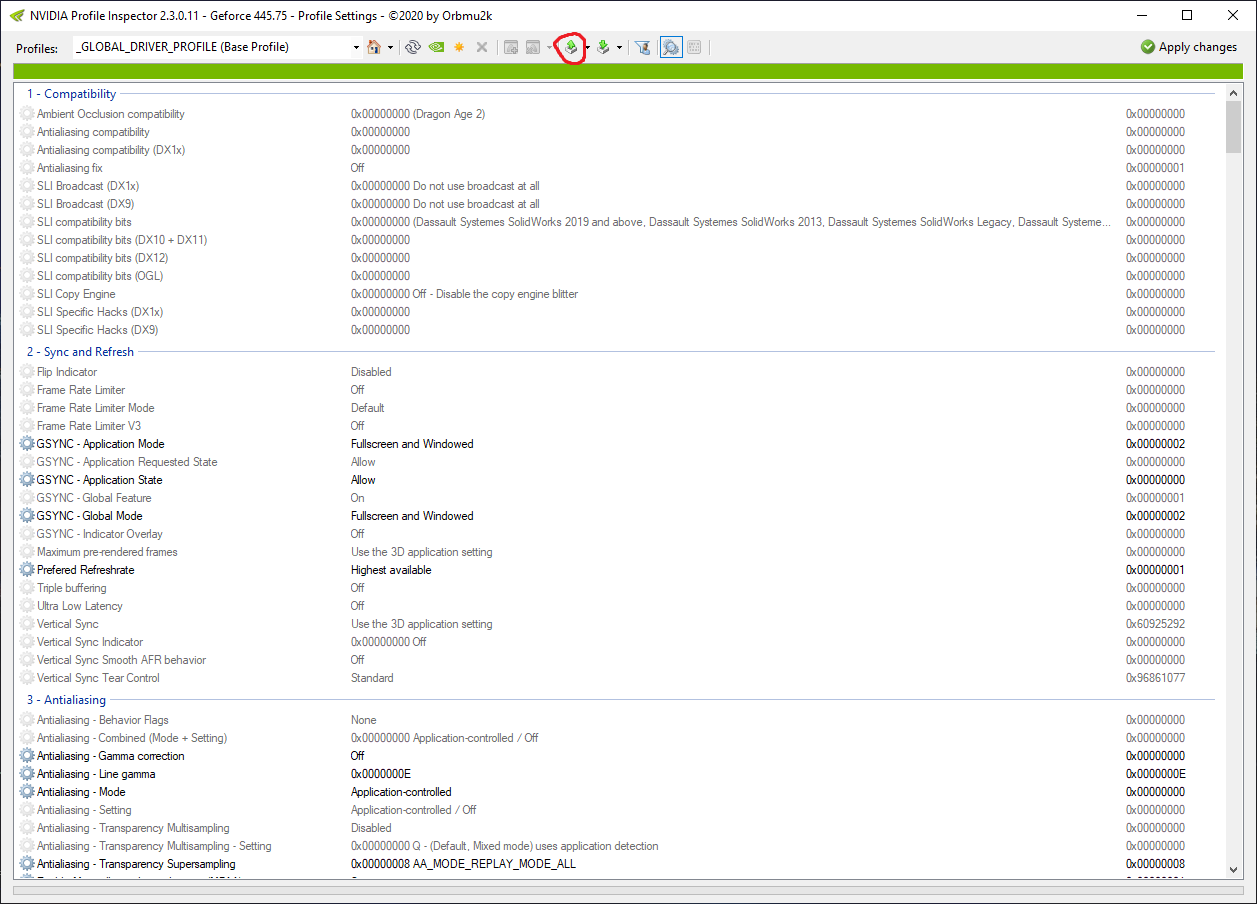Select the '3 - Antialiasing' group header
Image resolution: width=1257 pixels, height=904 pixels.
coord(66,700)
